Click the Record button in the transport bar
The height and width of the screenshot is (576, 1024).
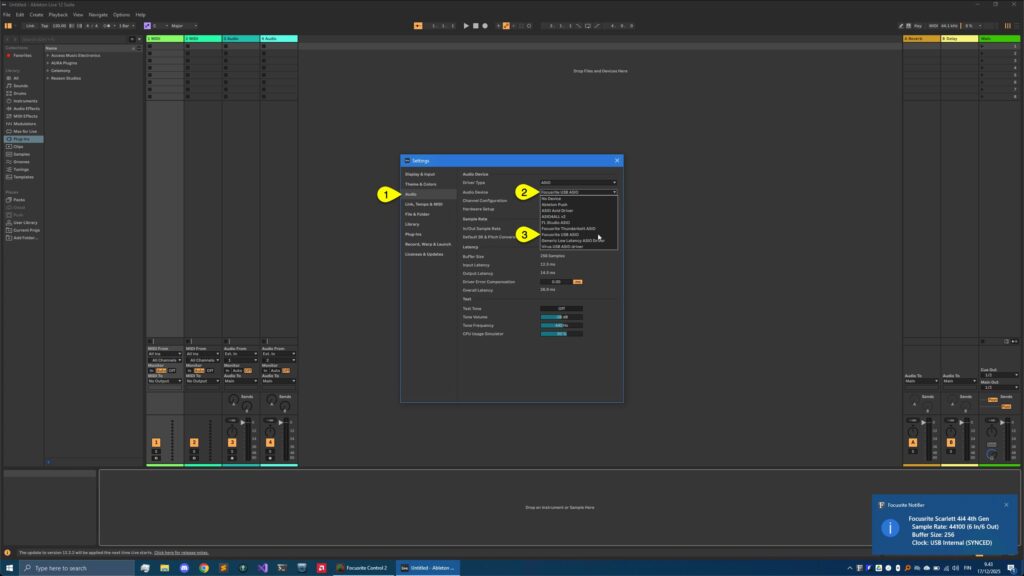tap(486, 25)
